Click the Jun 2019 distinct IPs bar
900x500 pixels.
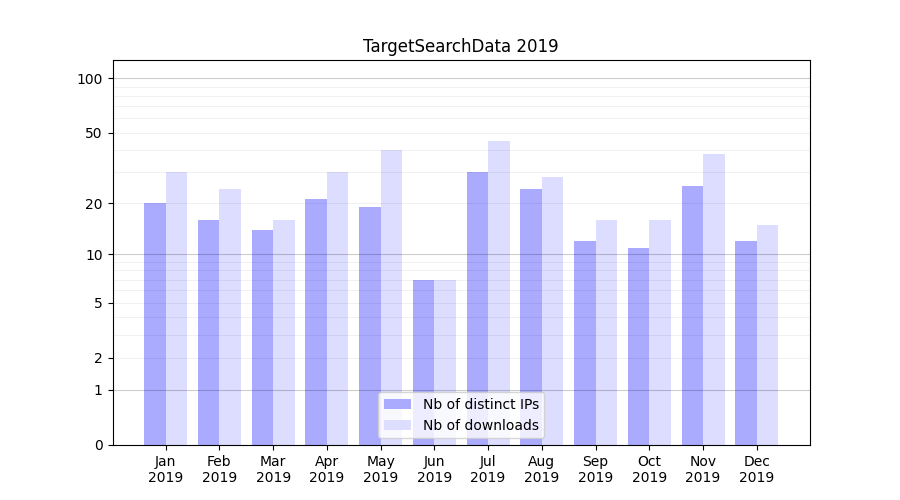tap(424, 362)
